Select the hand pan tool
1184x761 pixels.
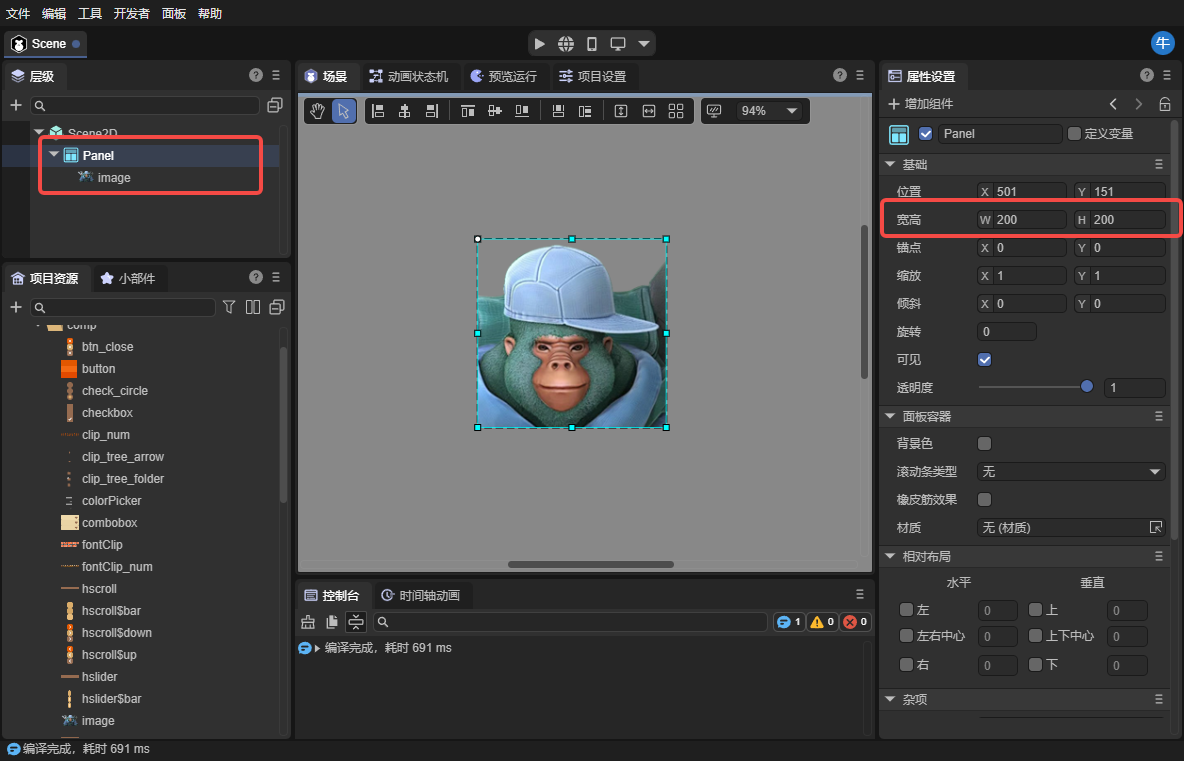tap(317, 111)
